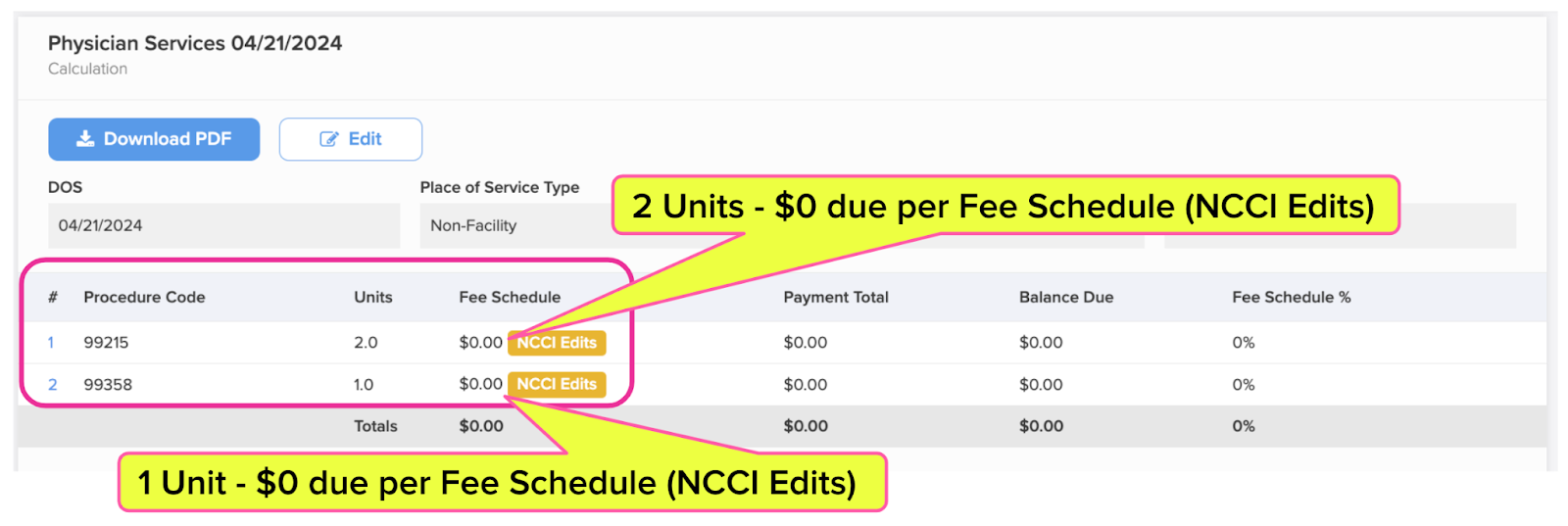1568x526 pixels.
Task: Click the Payment Total column header
Action: 836,297
